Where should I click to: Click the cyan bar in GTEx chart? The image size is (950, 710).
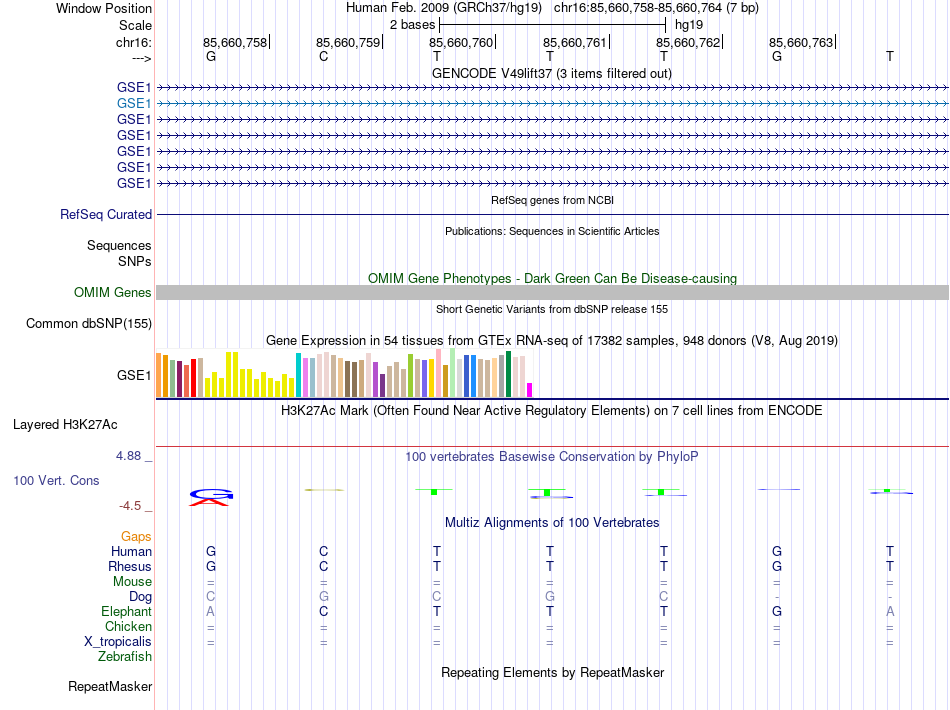[298, 375]
